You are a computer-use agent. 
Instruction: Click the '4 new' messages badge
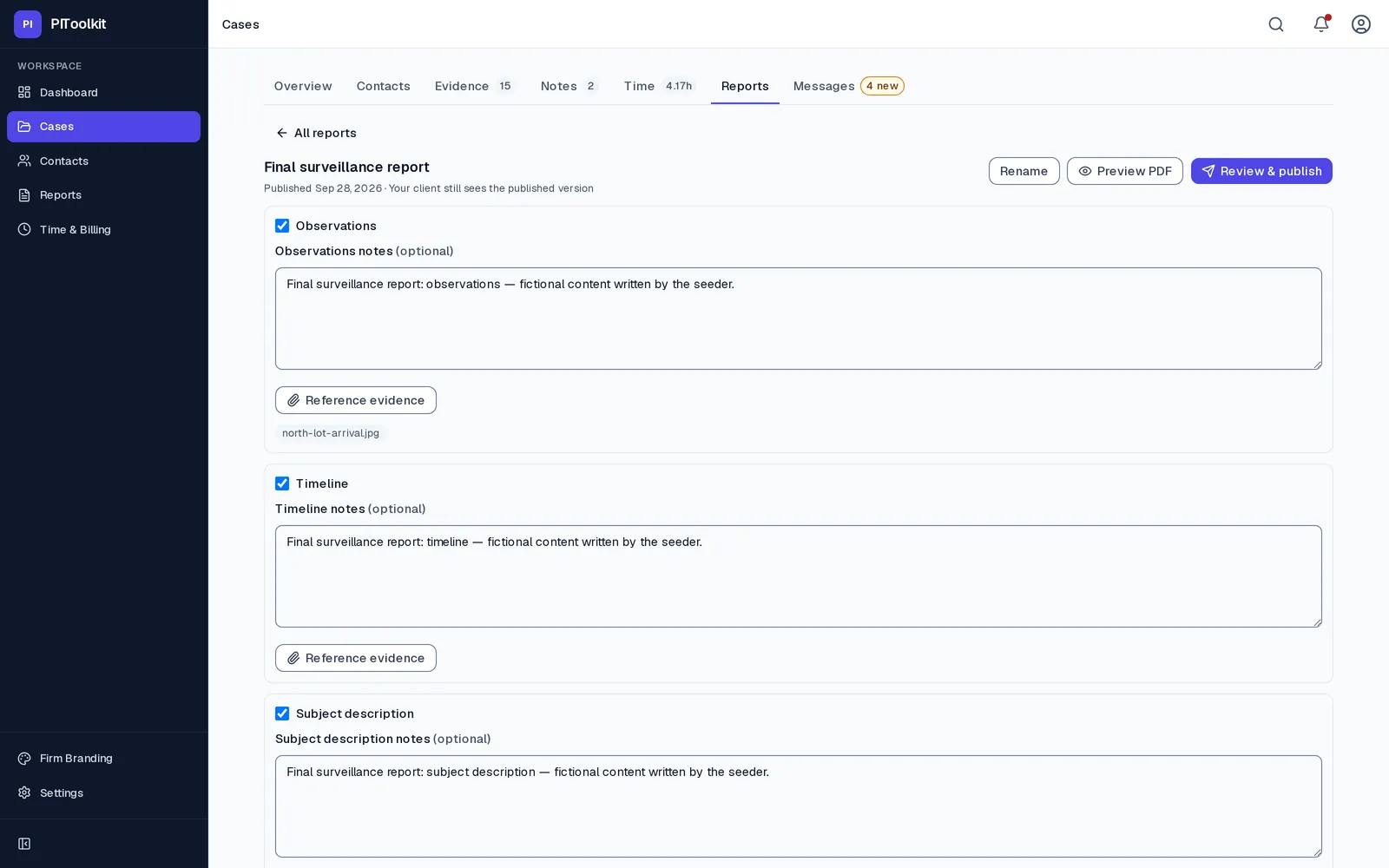pyautogui.click(x=882, y=86)
